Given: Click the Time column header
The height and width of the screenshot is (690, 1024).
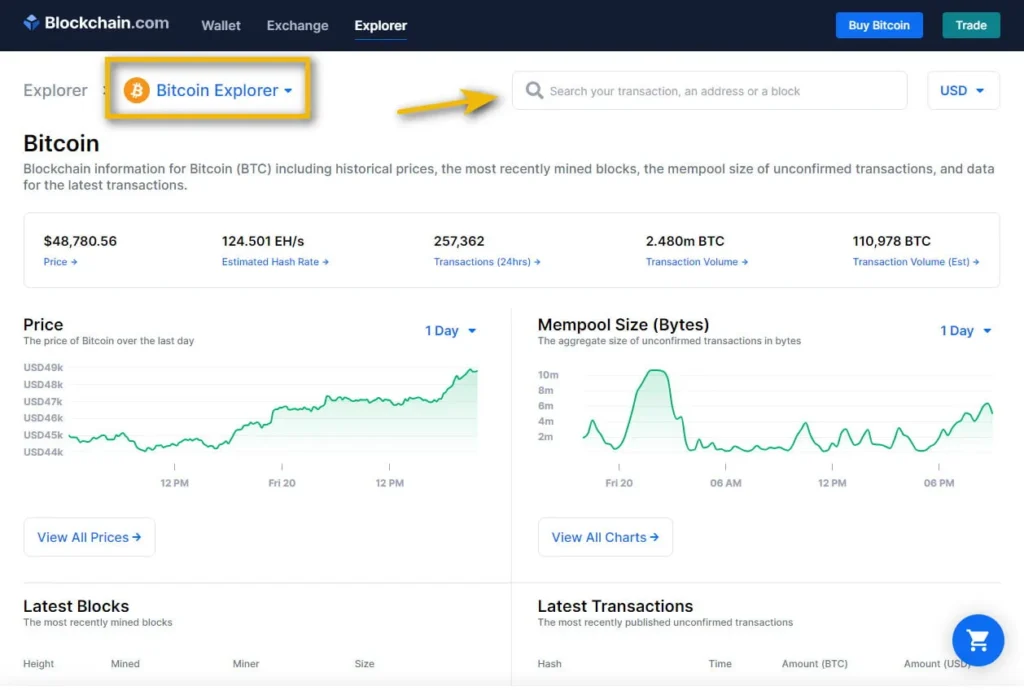Looking at the screenshot, I should (x=720, y=664).
